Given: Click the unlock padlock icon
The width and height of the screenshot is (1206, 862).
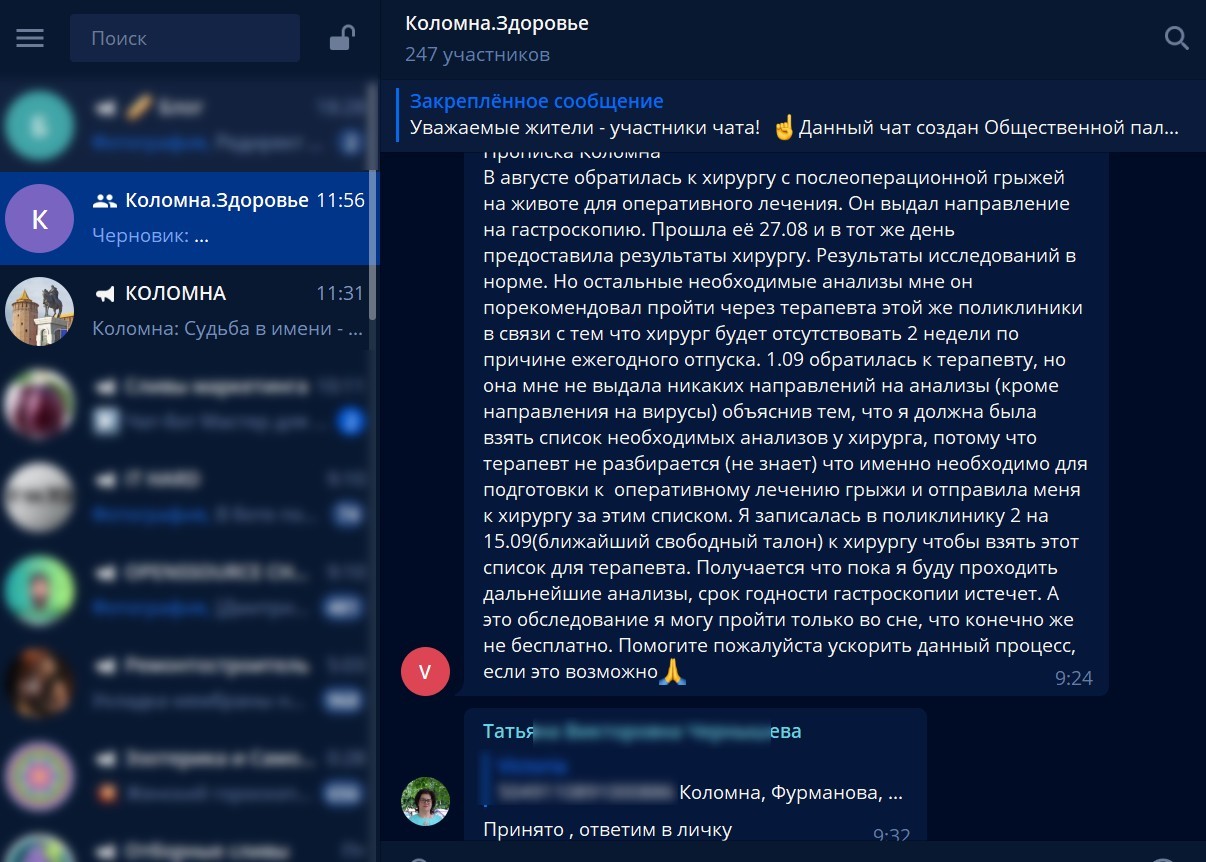Looking at the screenshot, I should click(x=342, y=39).
